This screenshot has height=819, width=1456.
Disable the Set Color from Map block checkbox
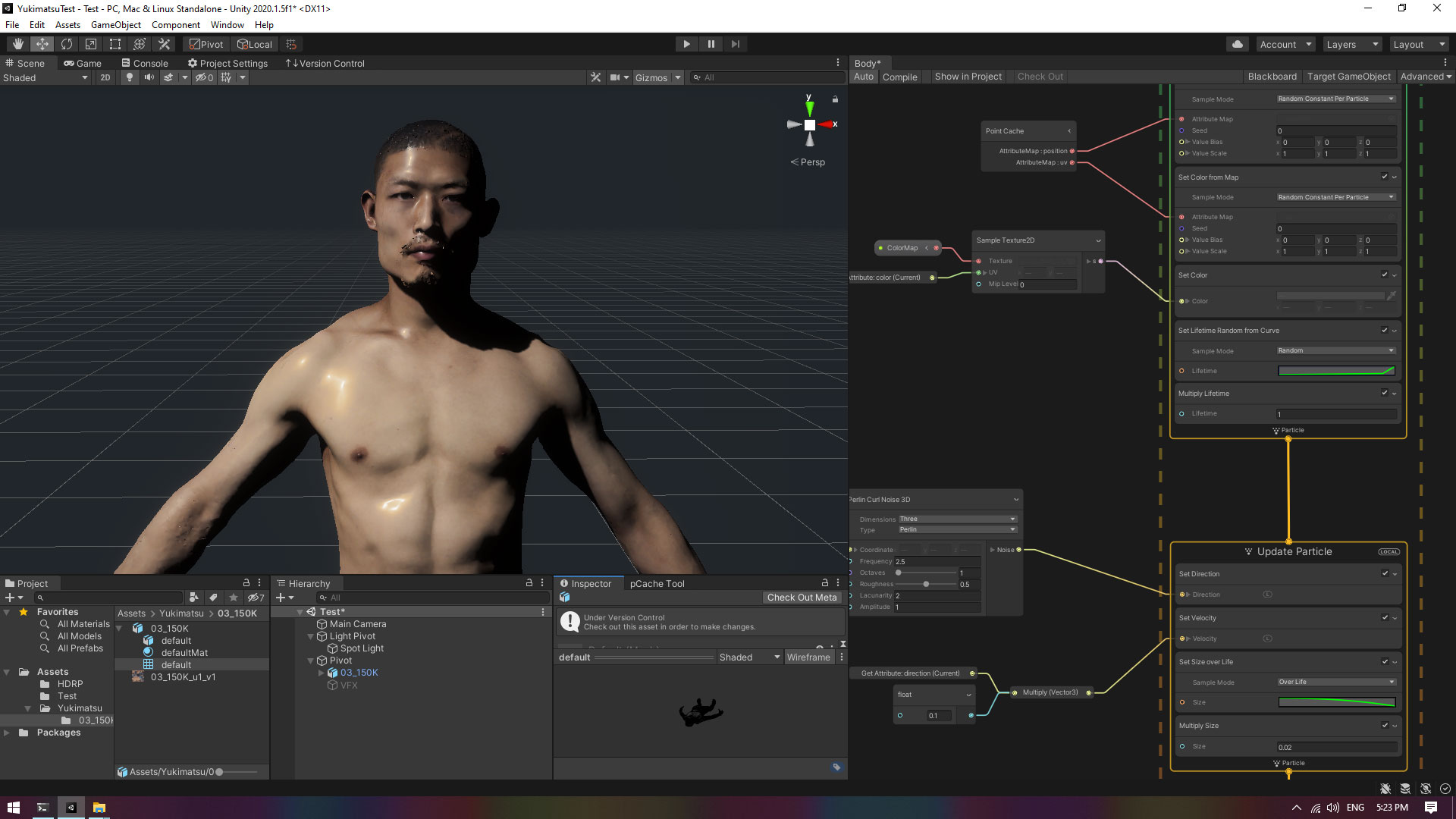pyautogui.click(x=1384, y=177)
